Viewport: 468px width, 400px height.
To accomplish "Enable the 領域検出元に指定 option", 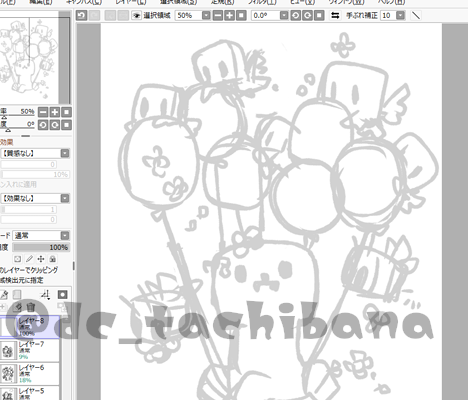I will click(x=22, y=280).
